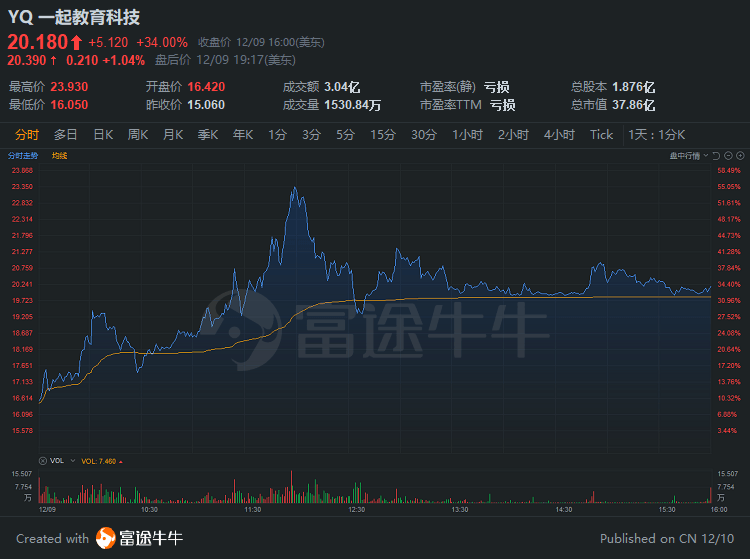Switch to the 1分 interval

(x=277, y=135)
